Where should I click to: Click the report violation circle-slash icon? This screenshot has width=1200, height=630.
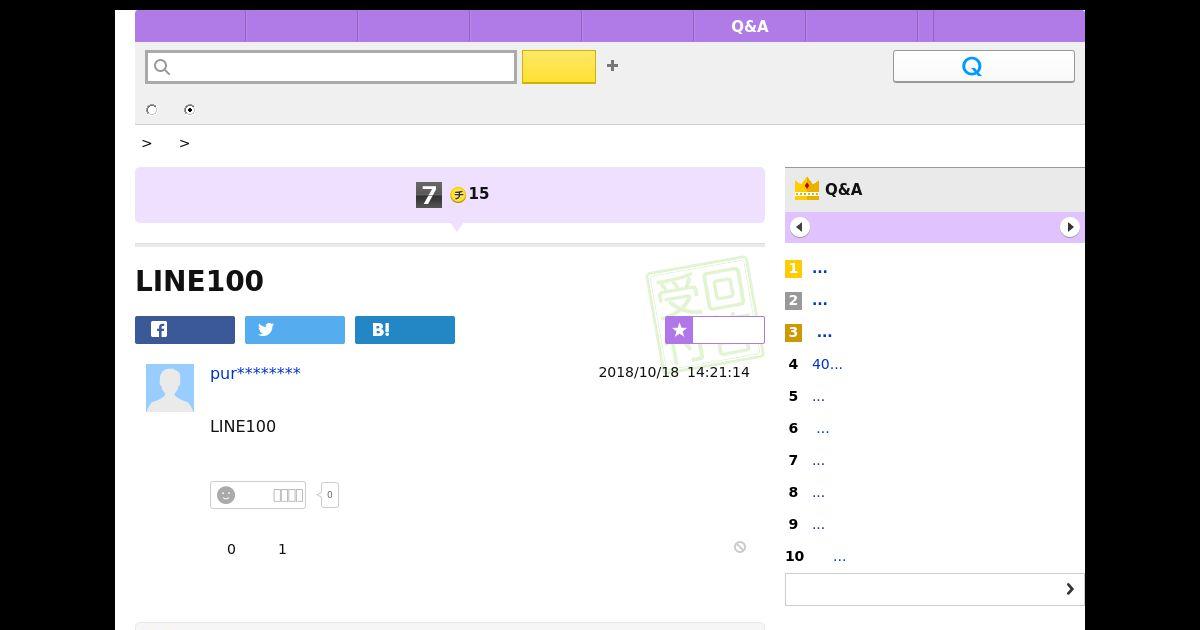(740, 547)
